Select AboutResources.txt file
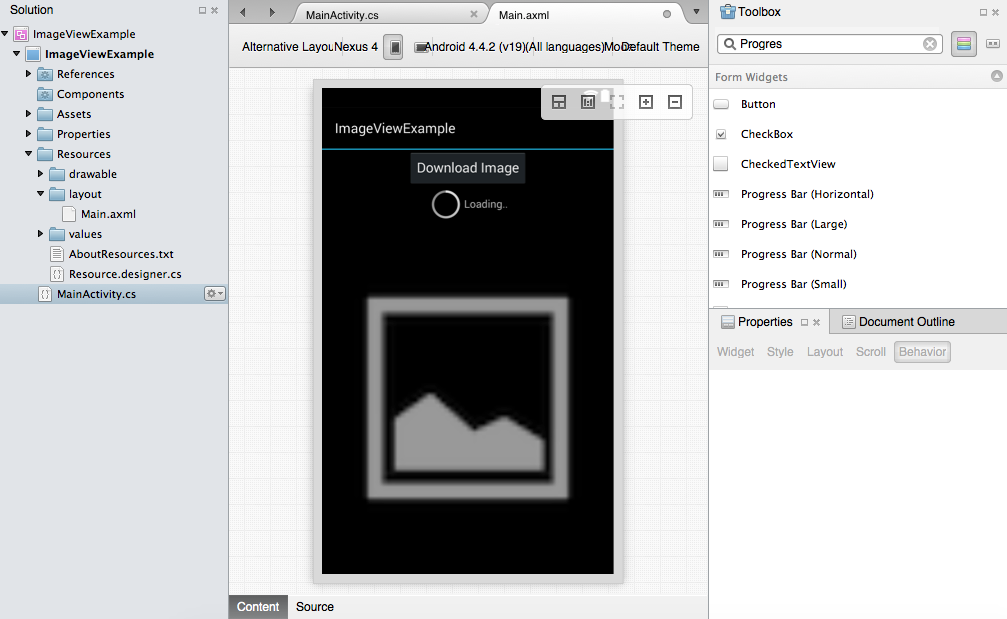The image size is (1007, 619). 121,254
